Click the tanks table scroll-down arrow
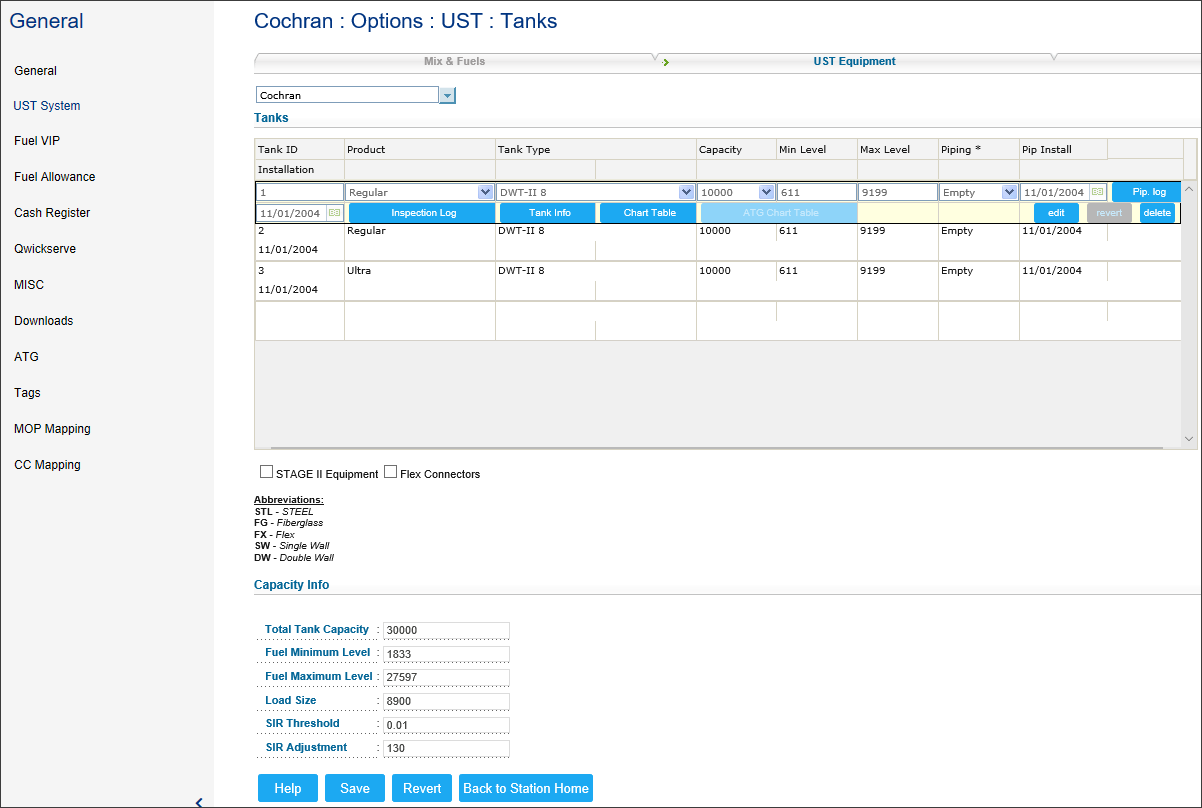The height and width of the screenshot is (808, 1202). (x=1189, y=438)
